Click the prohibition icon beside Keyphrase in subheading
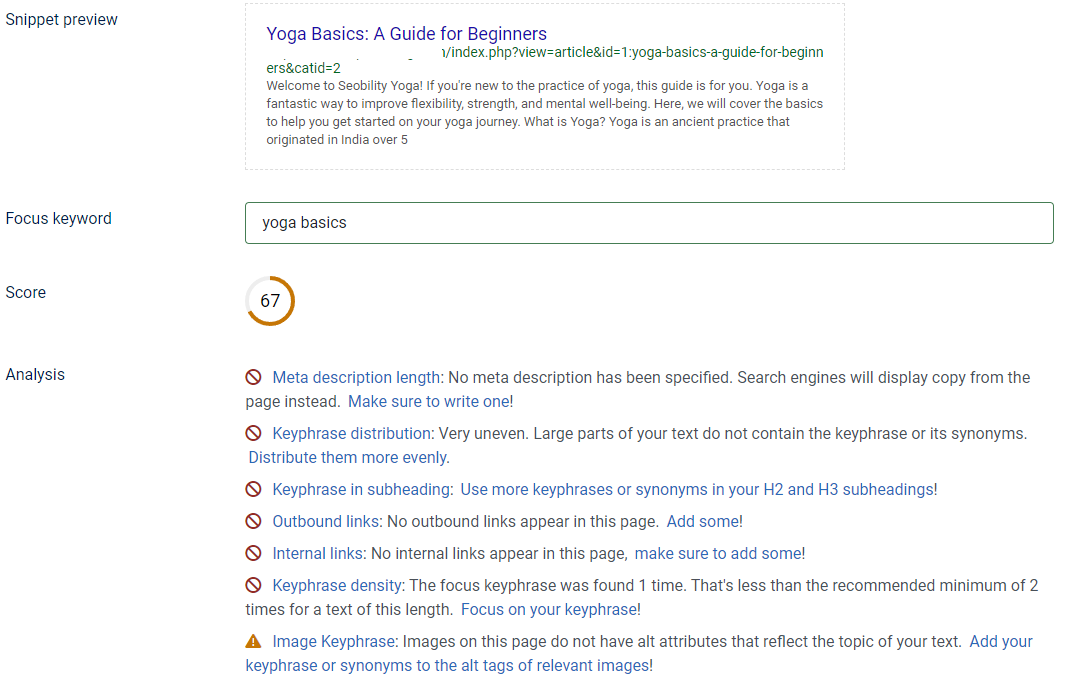 tap(252, 489)
